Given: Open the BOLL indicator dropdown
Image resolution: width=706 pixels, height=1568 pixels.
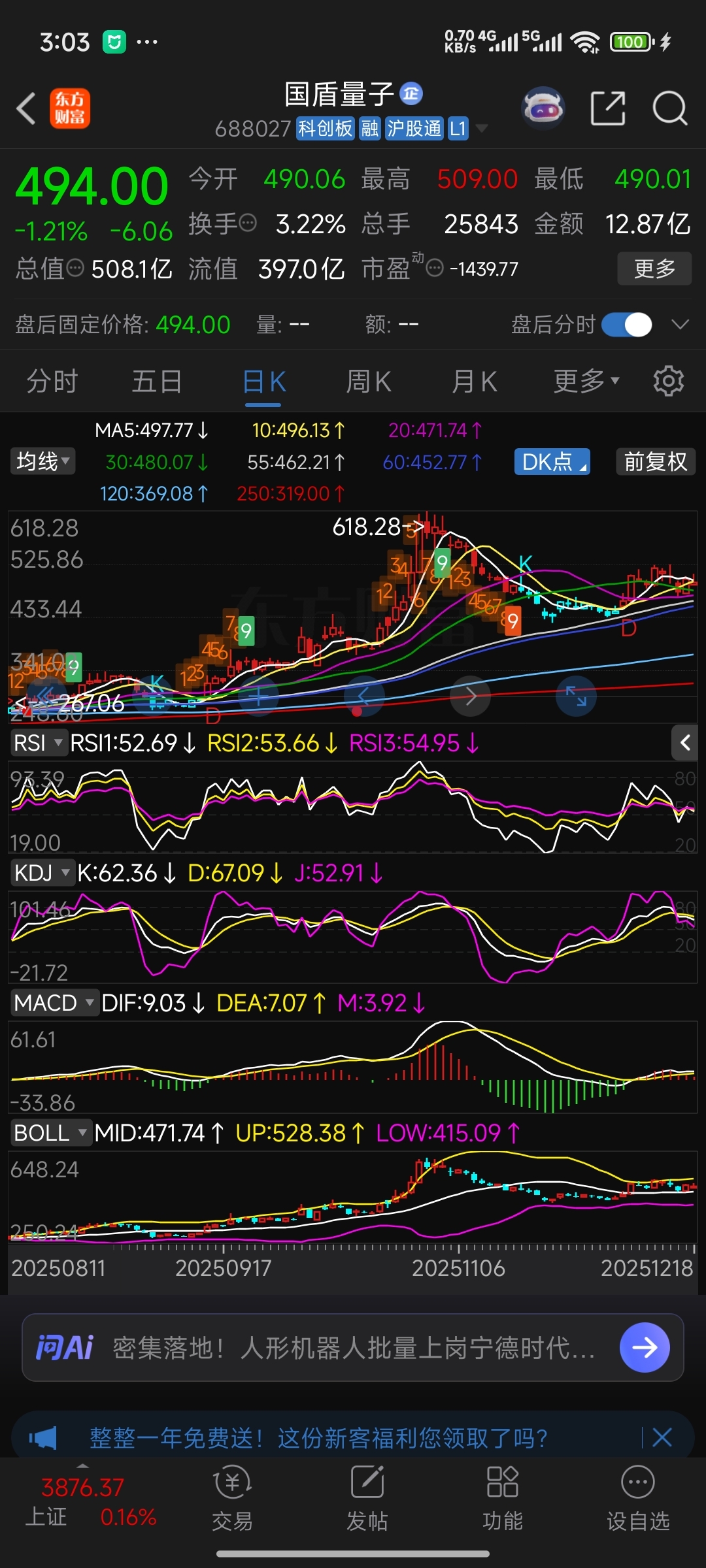Looking at the screenshot, I should [50, 1132].
